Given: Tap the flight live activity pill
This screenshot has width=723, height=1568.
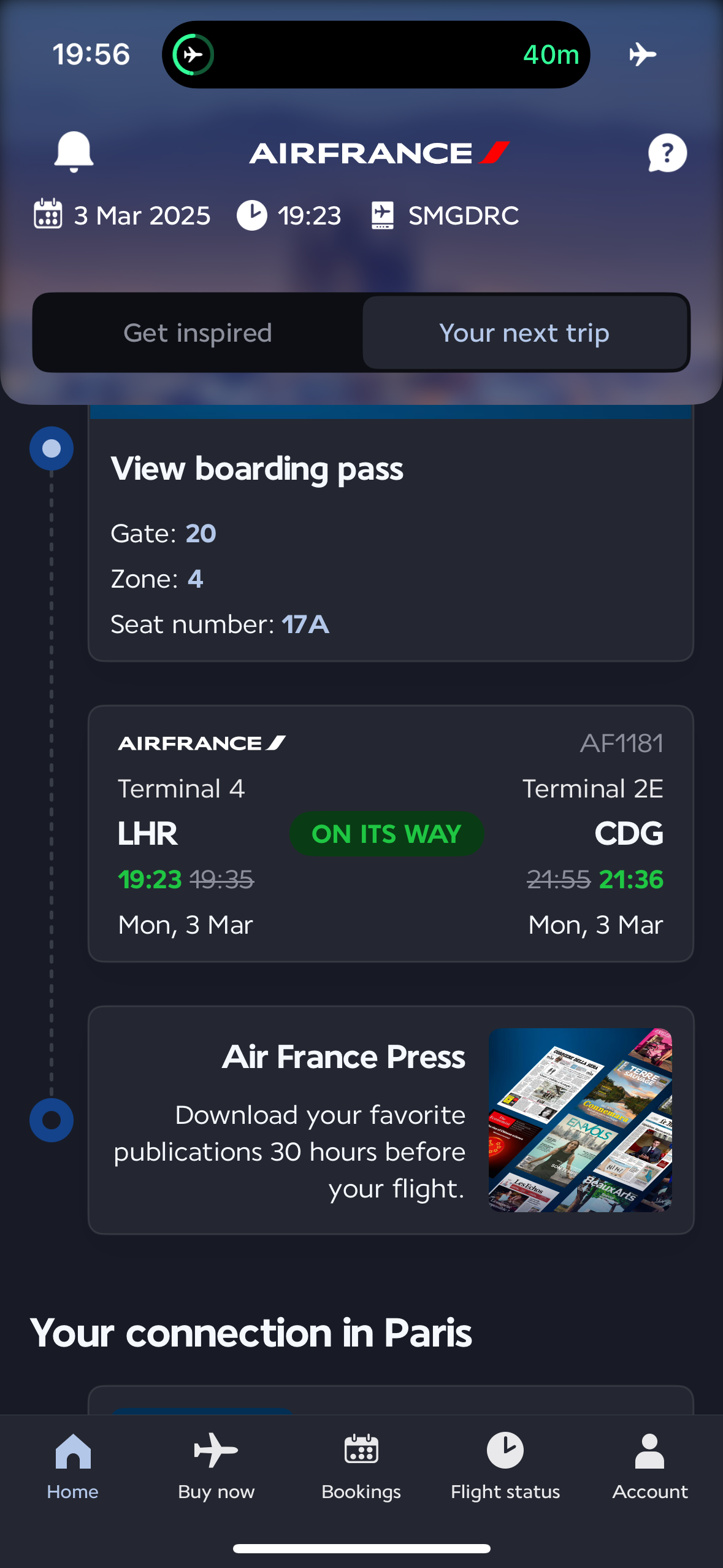Looking at the screenshot, I should click(376, 55).
